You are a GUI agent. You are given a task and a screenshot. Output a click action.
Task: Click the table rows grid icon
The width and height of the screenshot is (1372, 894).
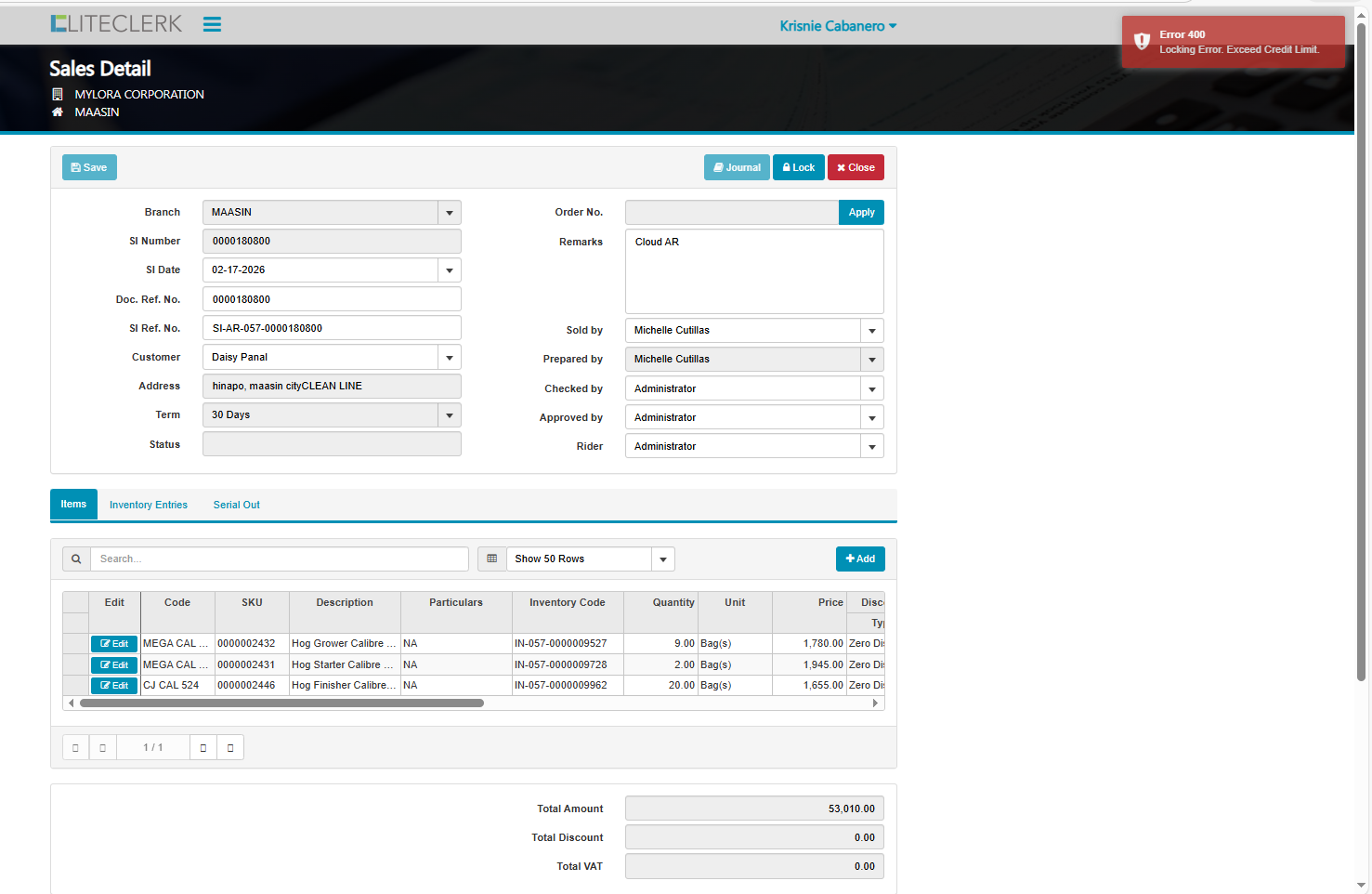pos(492,559)
